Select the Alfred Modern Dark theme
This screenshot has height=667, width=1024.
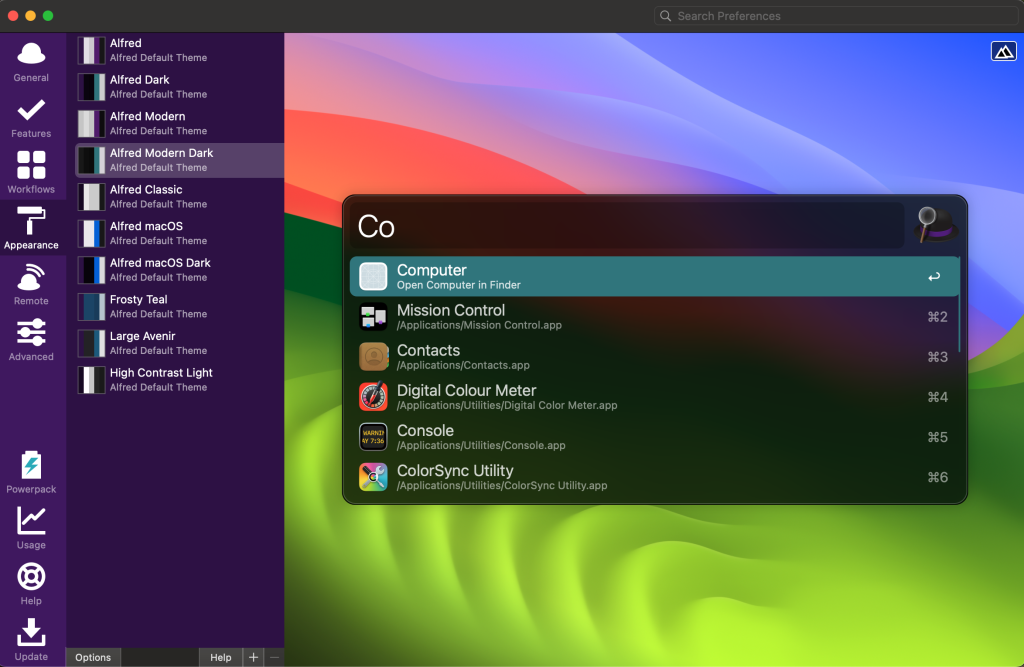tap(180, 160)
